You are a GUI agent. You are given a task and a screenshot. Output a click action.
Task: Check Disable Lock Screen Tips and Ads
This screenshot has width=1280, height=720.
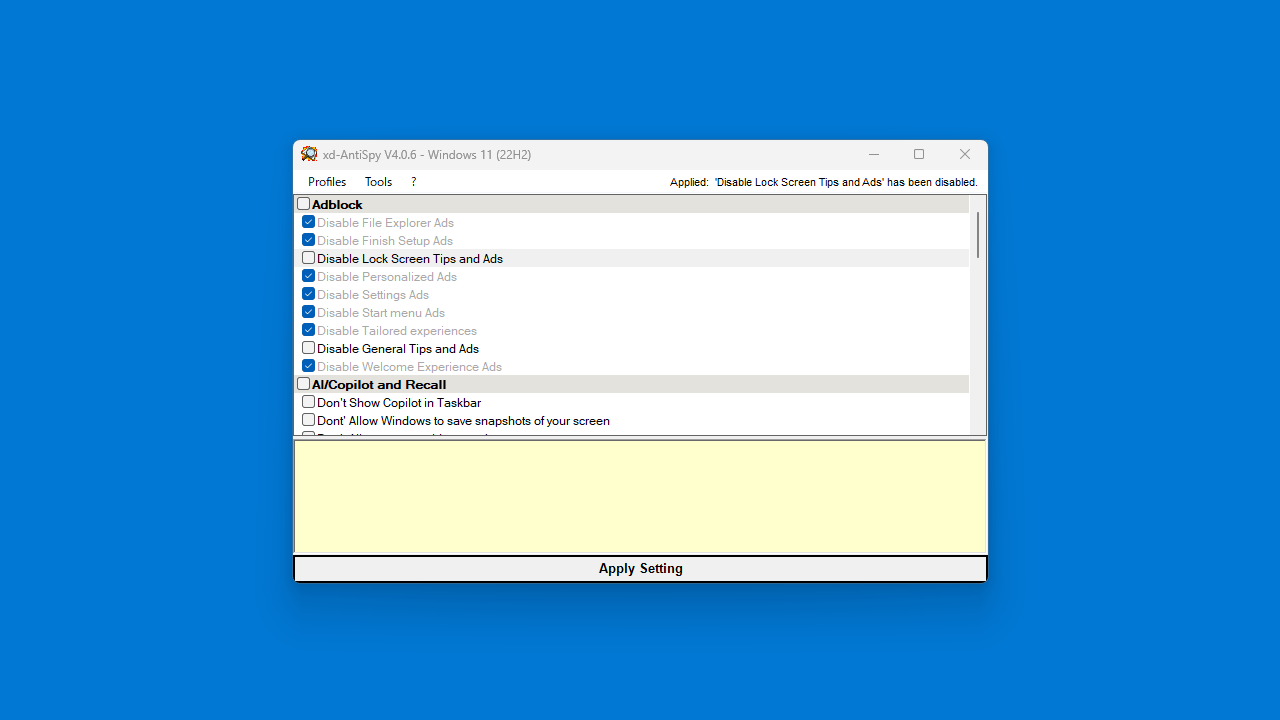coord(309,258)
